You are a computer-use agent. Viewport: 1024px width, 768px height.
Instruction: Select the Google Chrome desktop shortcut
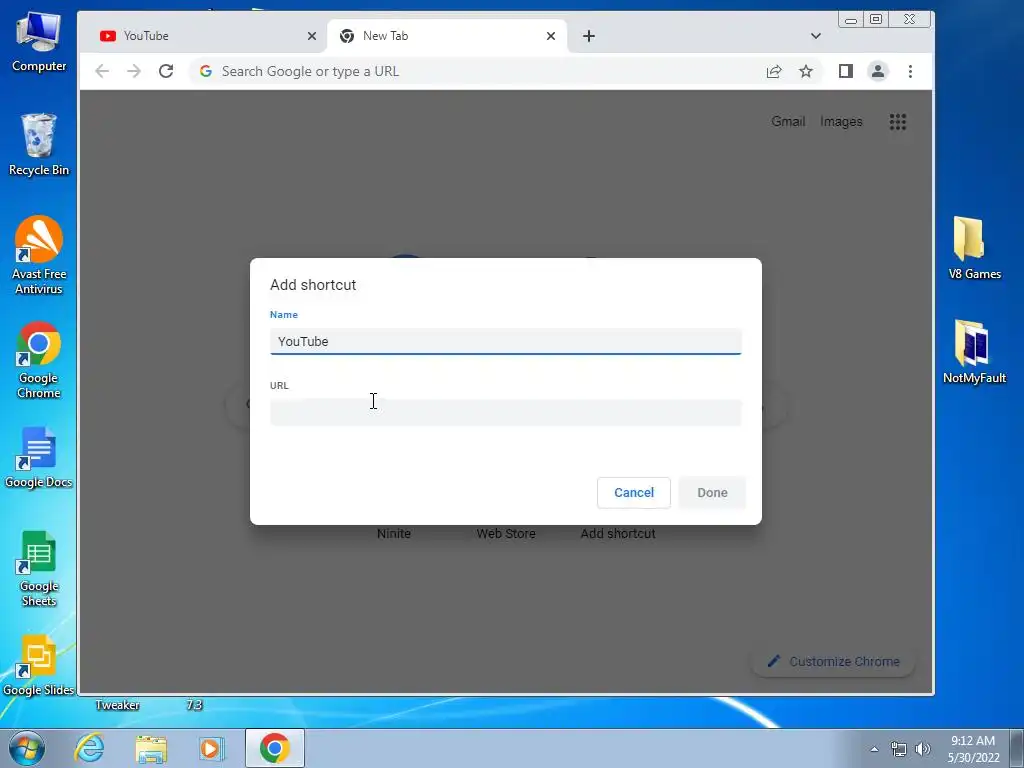tap(39, 359)
